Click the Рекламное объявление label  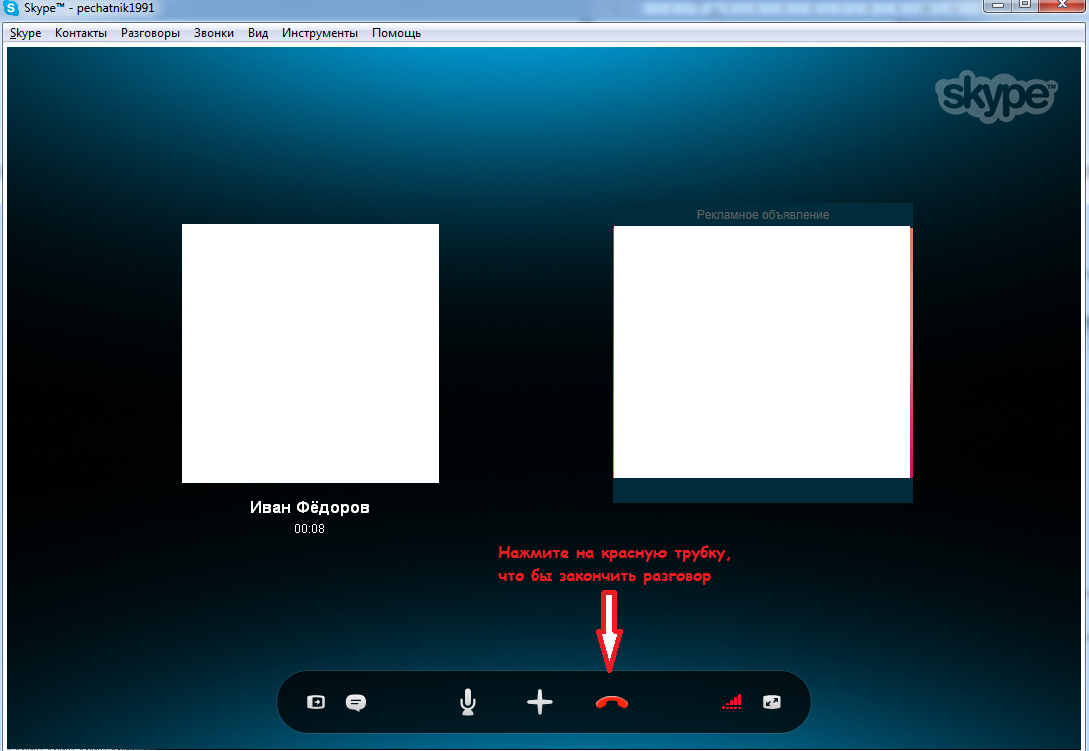(x=763, y=215)
